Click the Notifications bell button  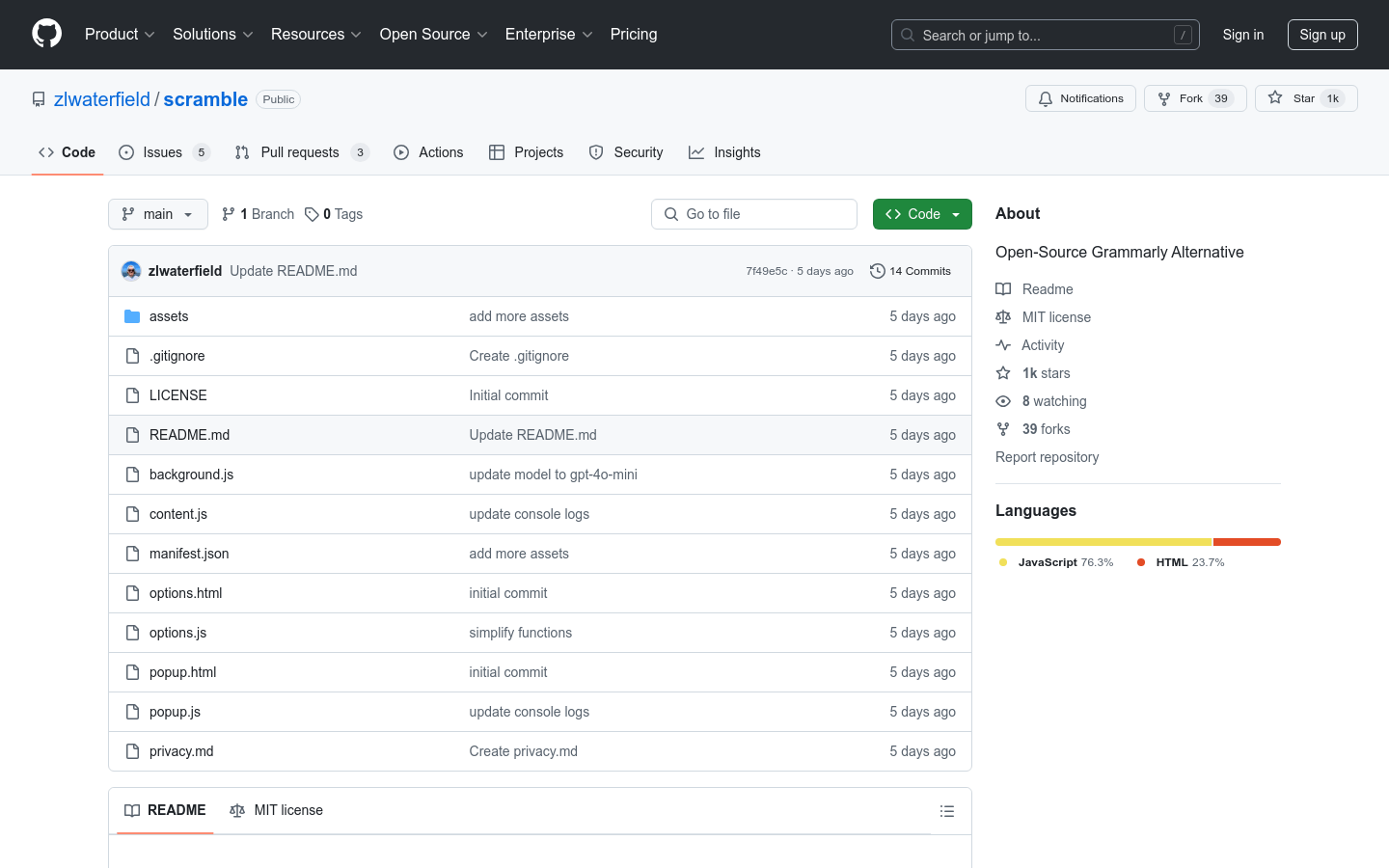pos(1080,98)
